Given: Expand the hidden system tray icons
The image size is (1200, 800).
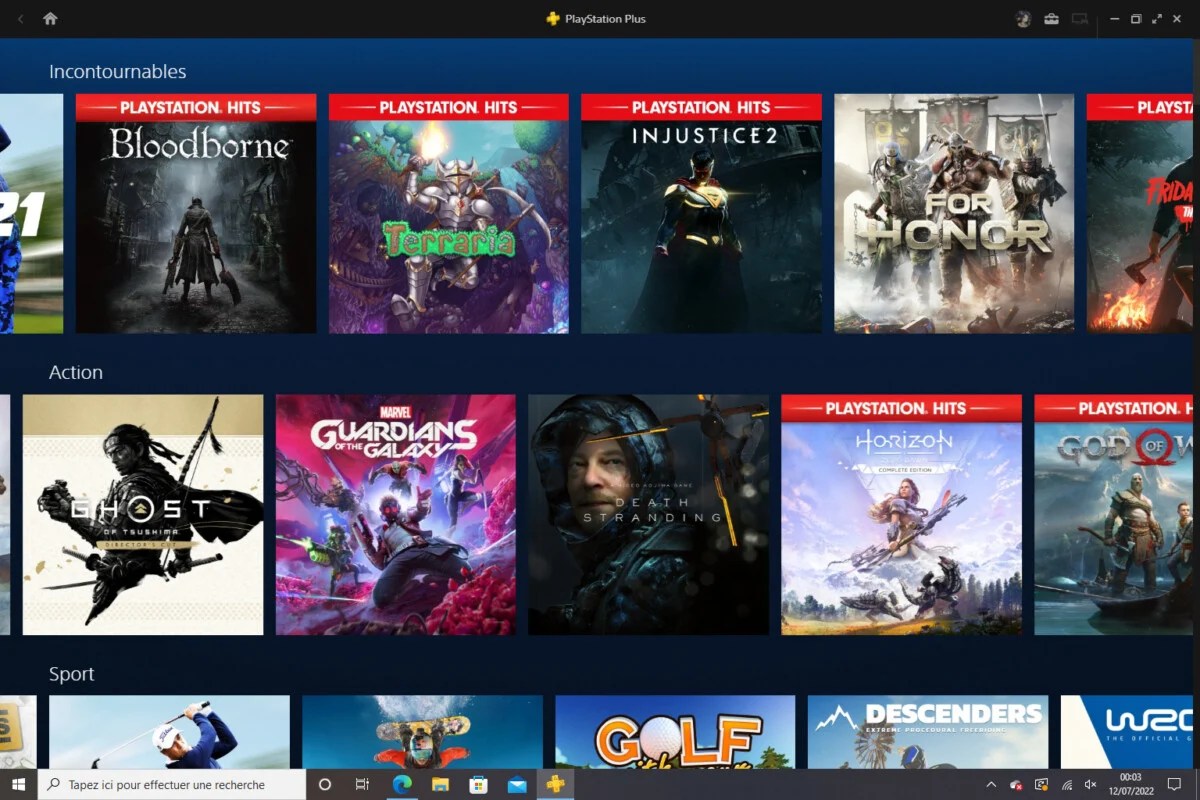Looking at the screenshot, I should tap(991, 785).
